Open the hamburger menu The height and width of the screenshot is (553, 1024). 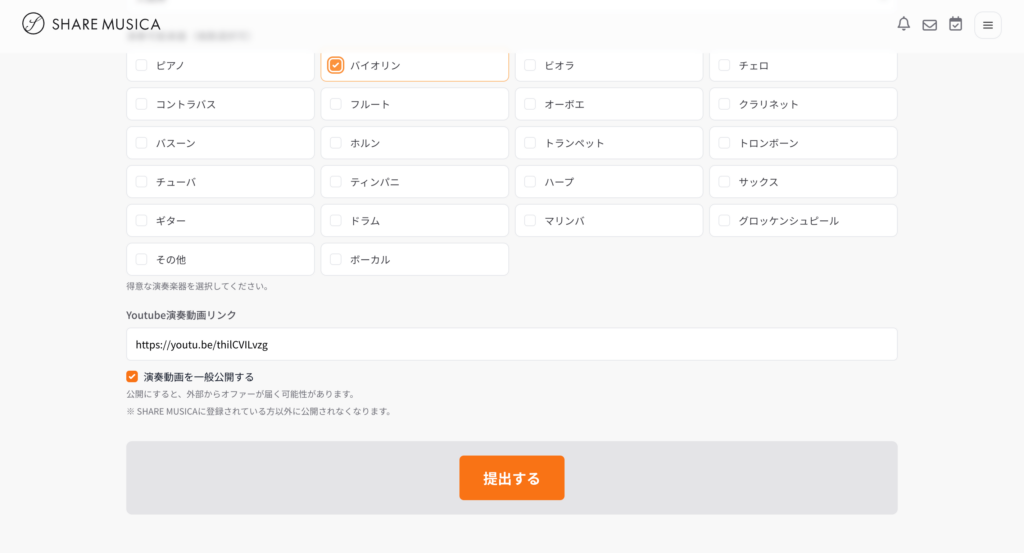click(x=988, y=25)
